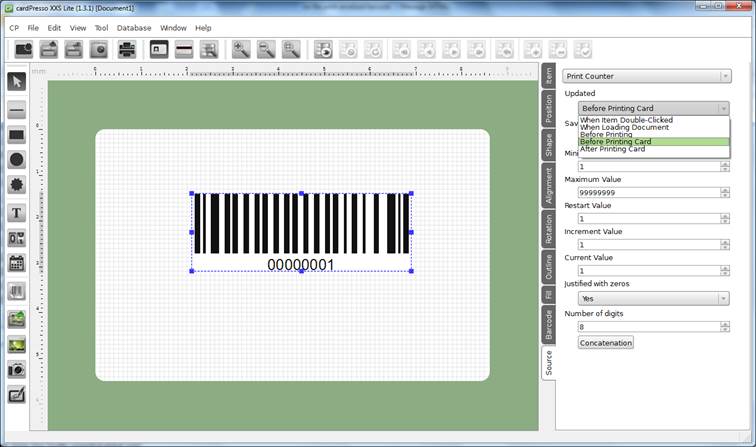Select the arrow pointer tool

click(x=16, y=81)
